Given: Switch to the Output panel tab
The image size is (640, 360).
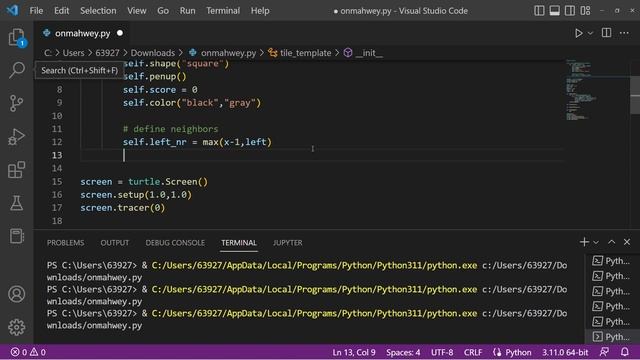Looking at the screenshot, I should pos(115,243).
